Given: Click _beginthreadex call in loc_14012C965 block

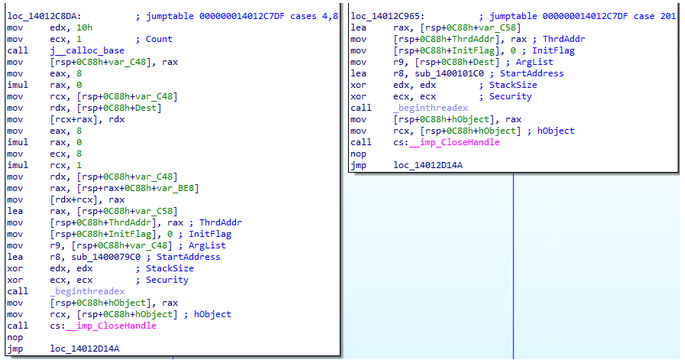Looking at the screenshot, I should coord(431,108).
